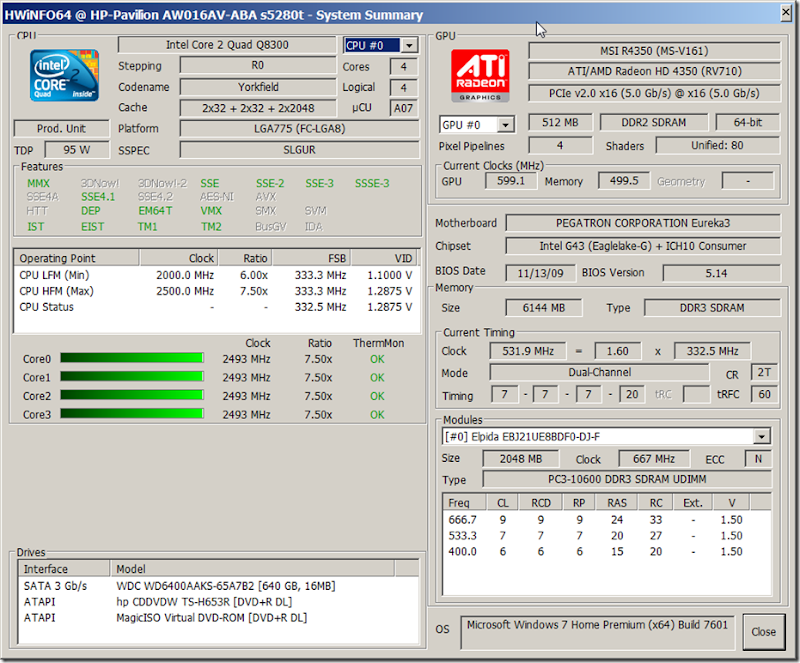Click the Operating Point column header
This screenshot has height=663, width=800.
[76, 257]
